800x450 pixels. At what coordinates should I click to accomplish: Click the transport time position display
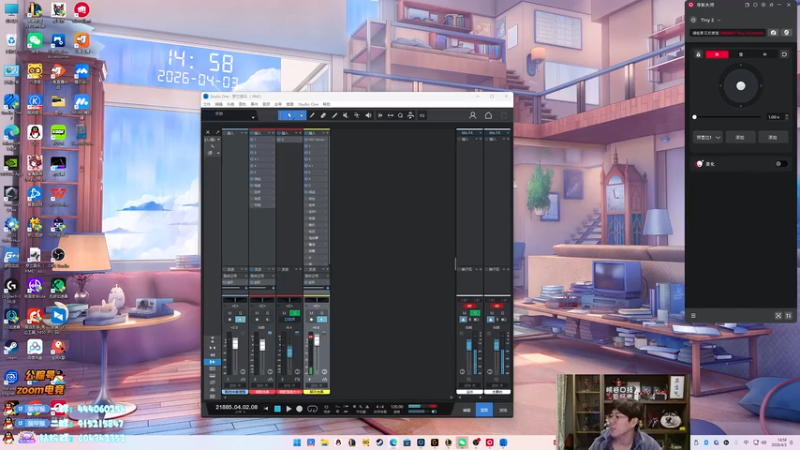pos(236,408)
